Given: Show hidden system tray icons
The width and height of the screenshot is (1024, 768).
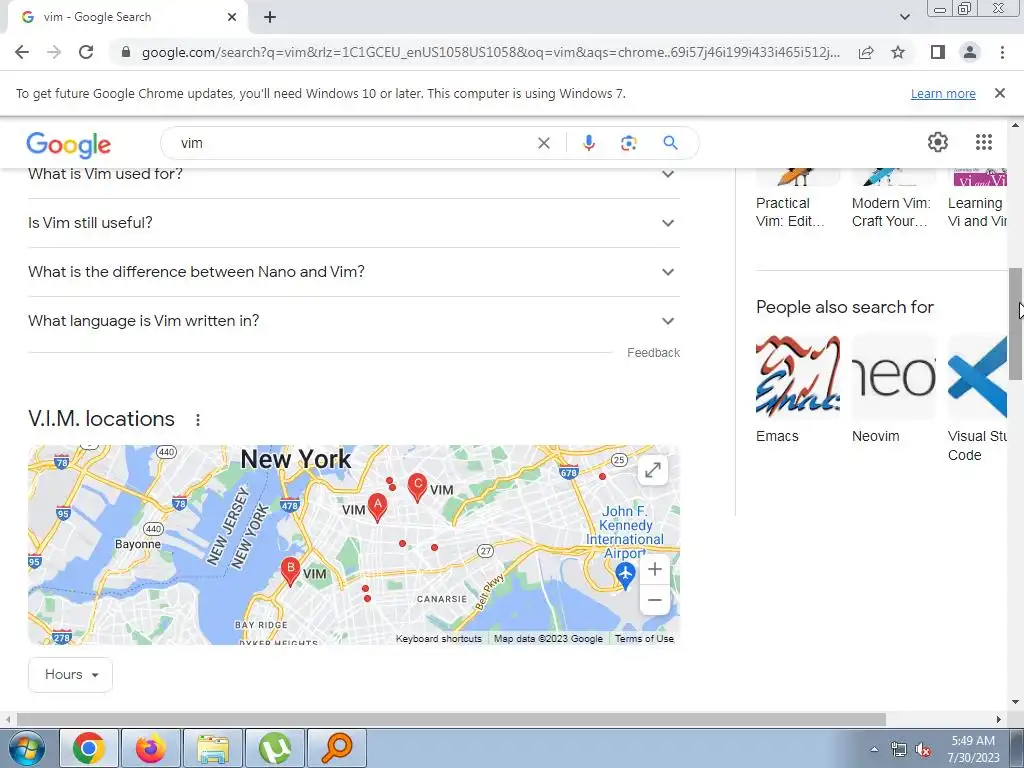Looking at the screenshot, I should point(874,749).
